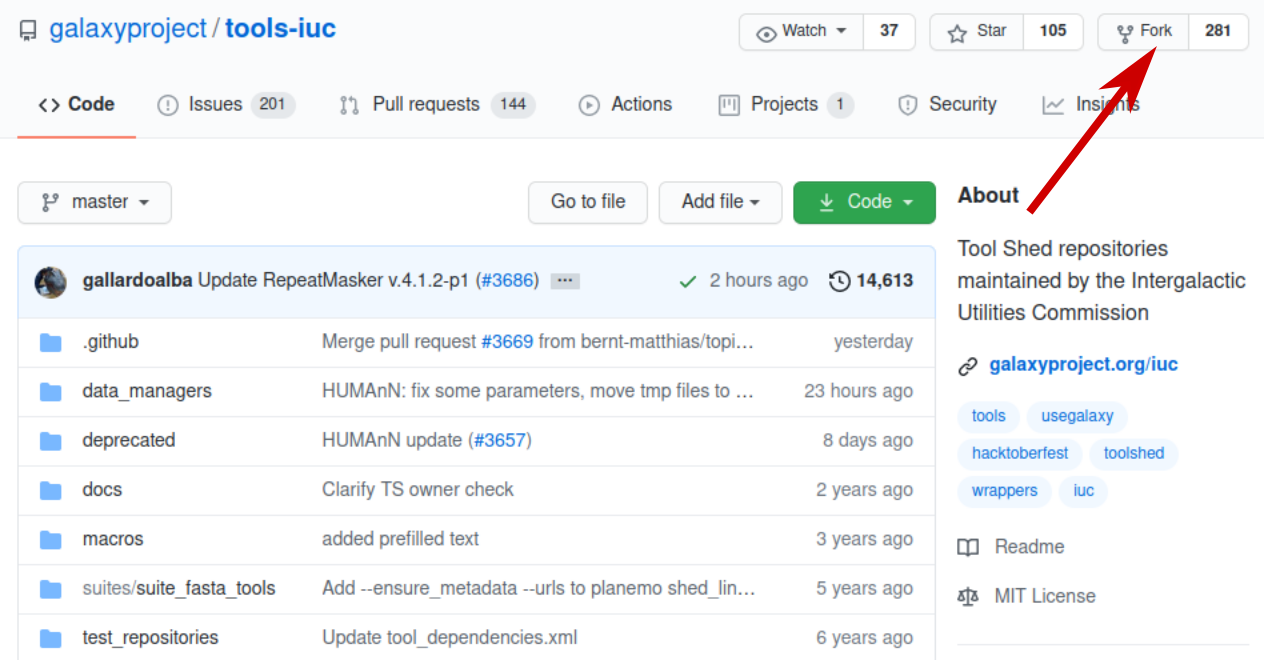Select the 'toolshed' topic tag

(x=1134, y=453)
